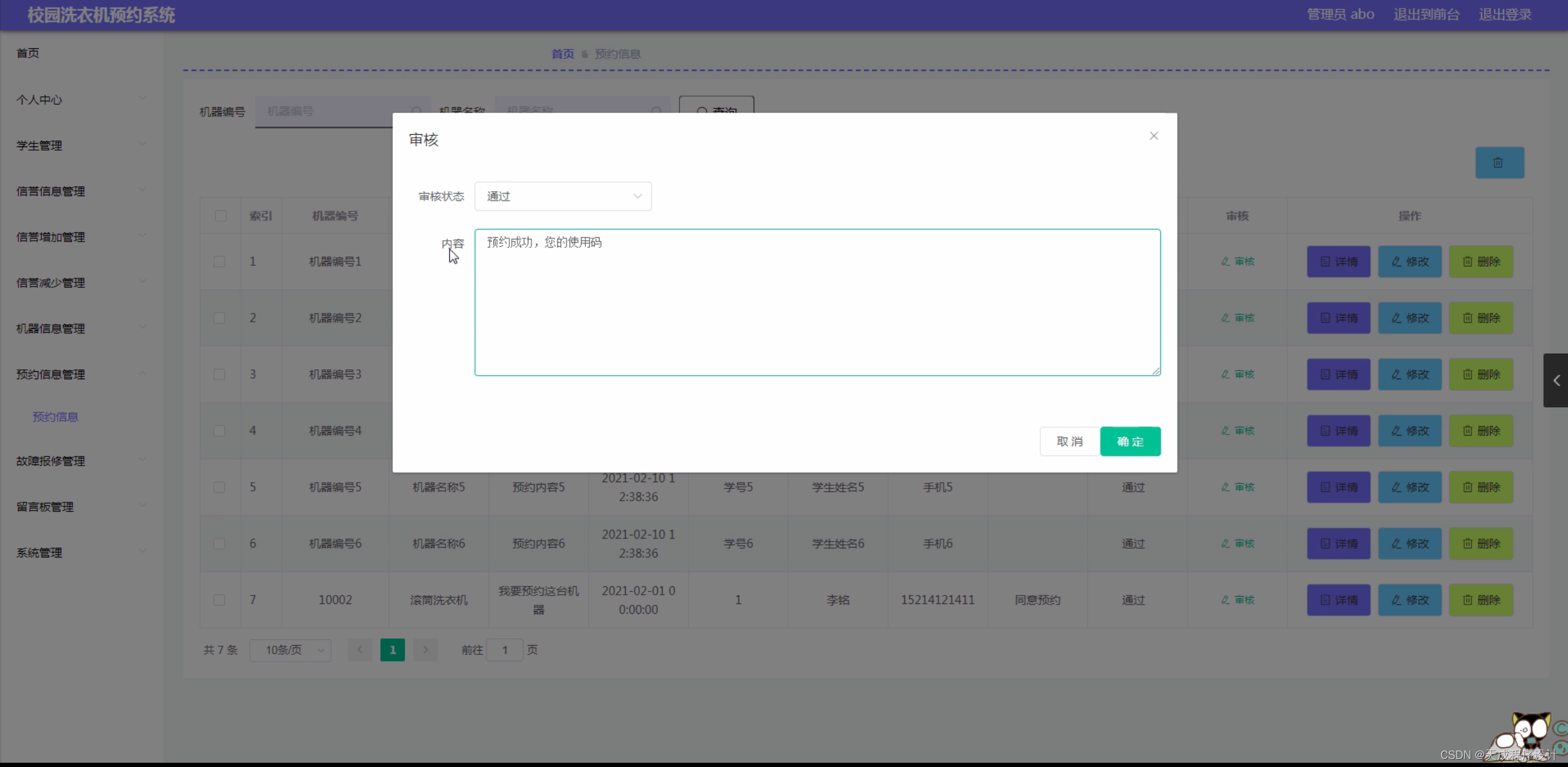This screenshot has width=1568, height=767.
Task: Navigate to 首页 breadcrumb link
Action: (561, 53)
